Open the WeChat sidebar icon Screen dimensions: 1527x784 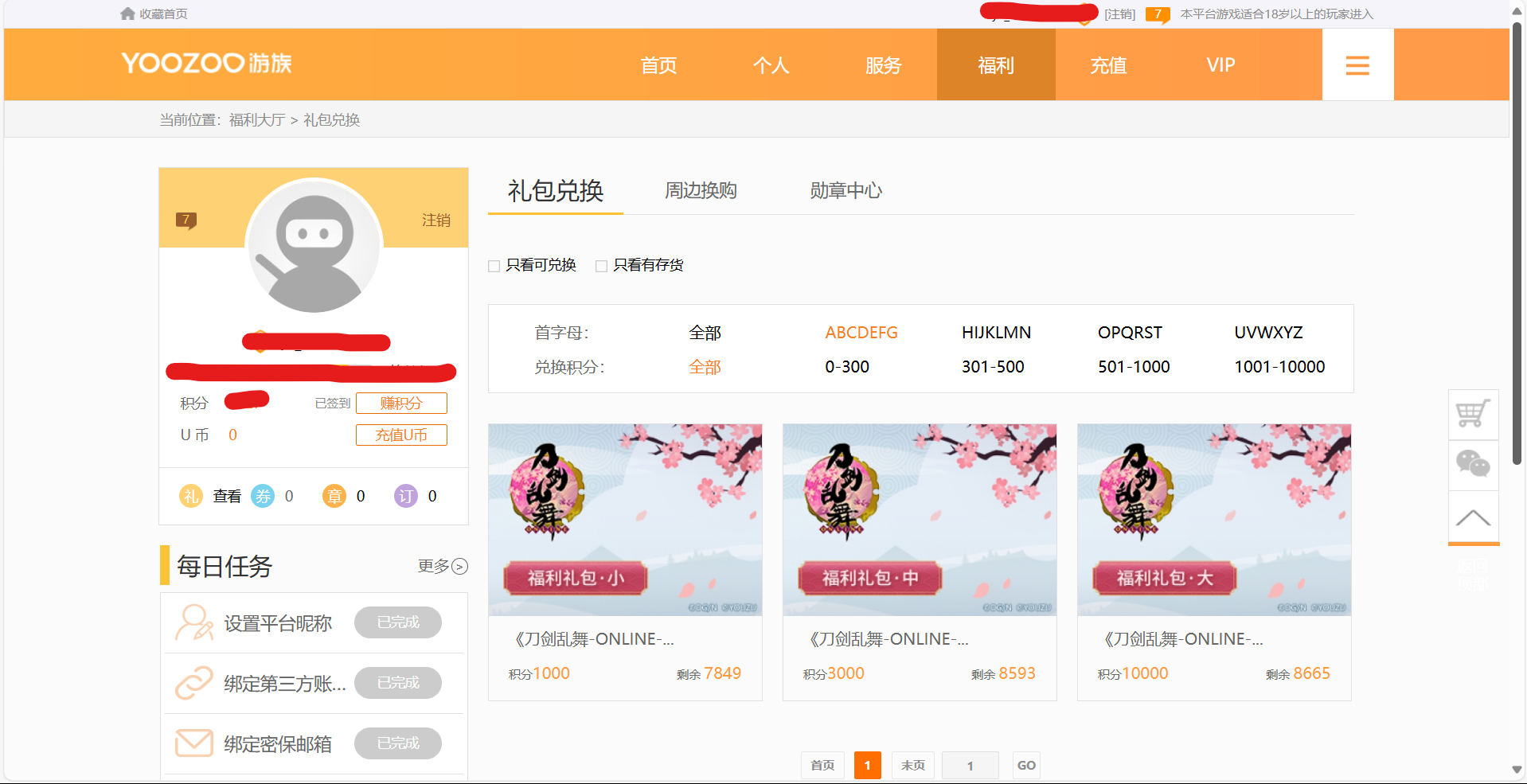pyautogui.click(x=1473, y=465)
